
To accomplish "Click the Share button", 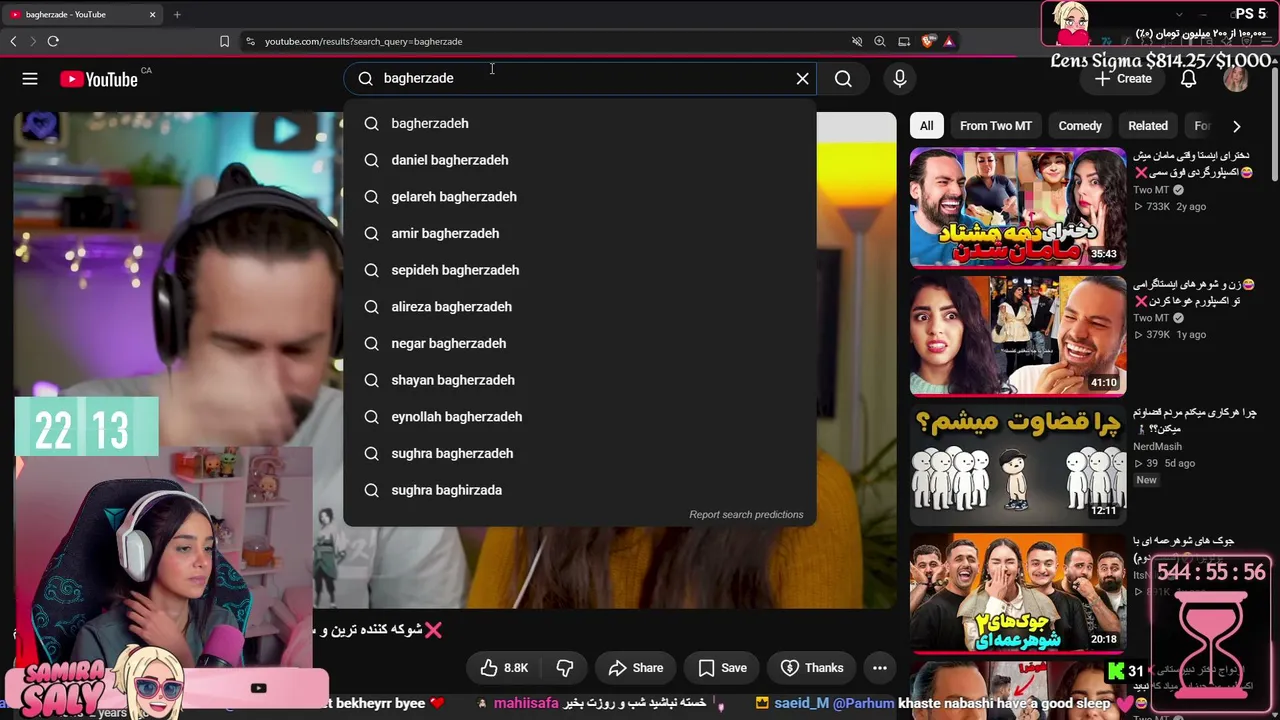I will coord(636,668).
